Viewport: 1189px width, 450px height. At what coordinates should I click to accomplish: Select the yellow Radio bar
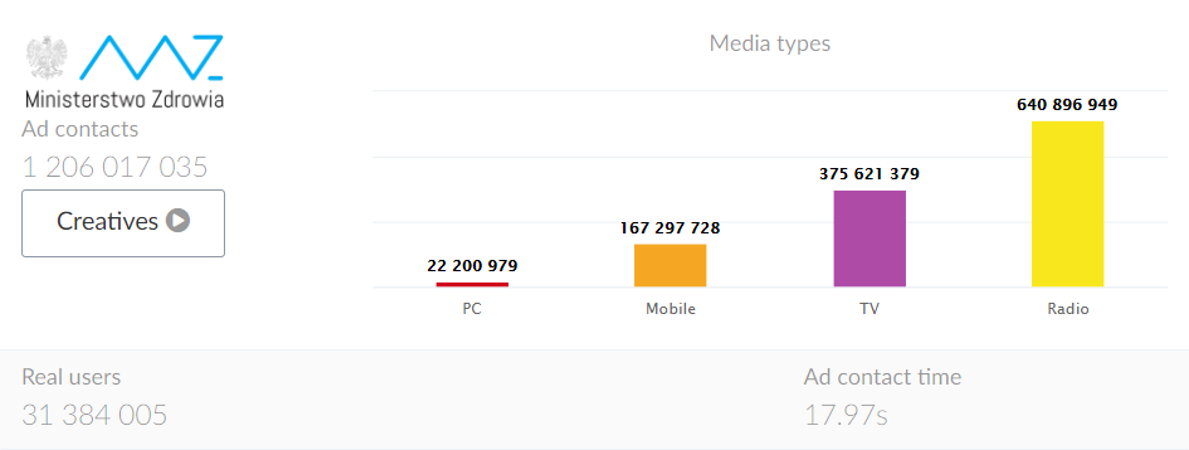tap(1068, 204)
